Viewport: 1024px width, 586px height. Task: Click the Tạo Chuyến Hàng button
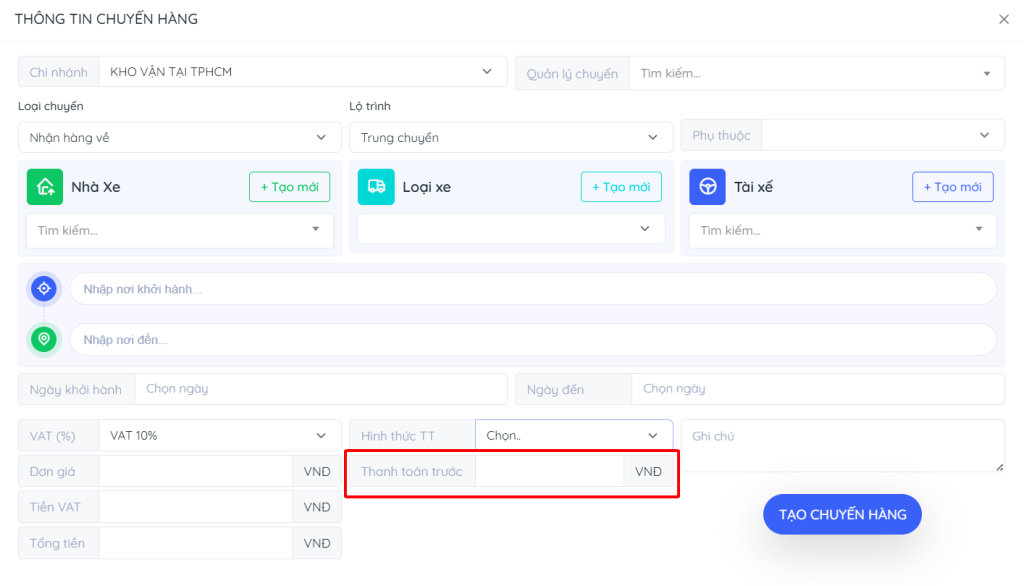pos(842,514)
